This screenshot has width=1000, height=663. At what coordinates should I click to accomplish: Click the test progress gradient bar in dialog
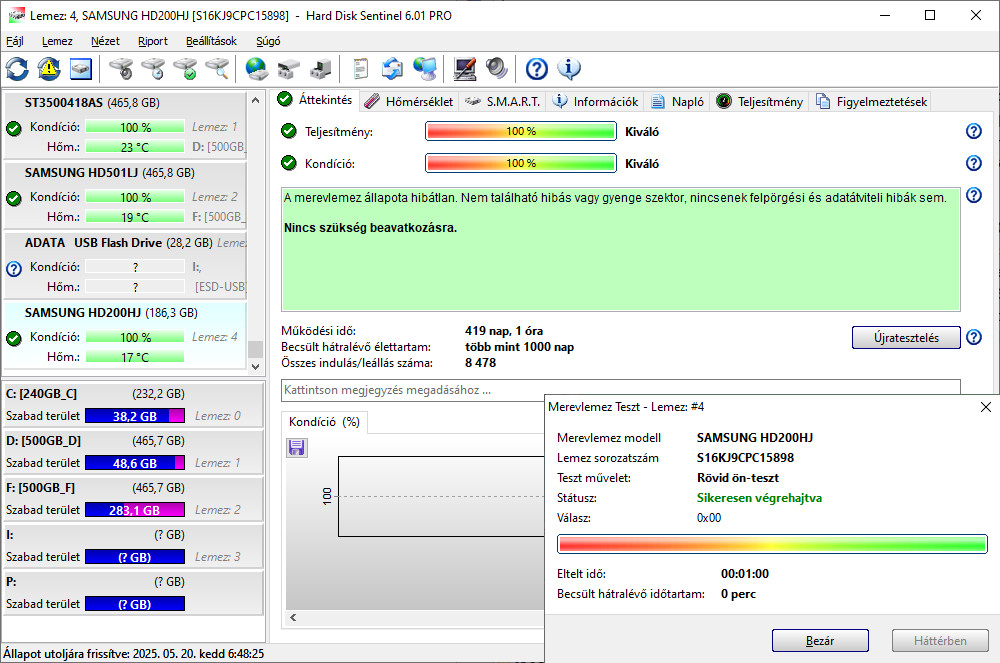coord(772,544)
